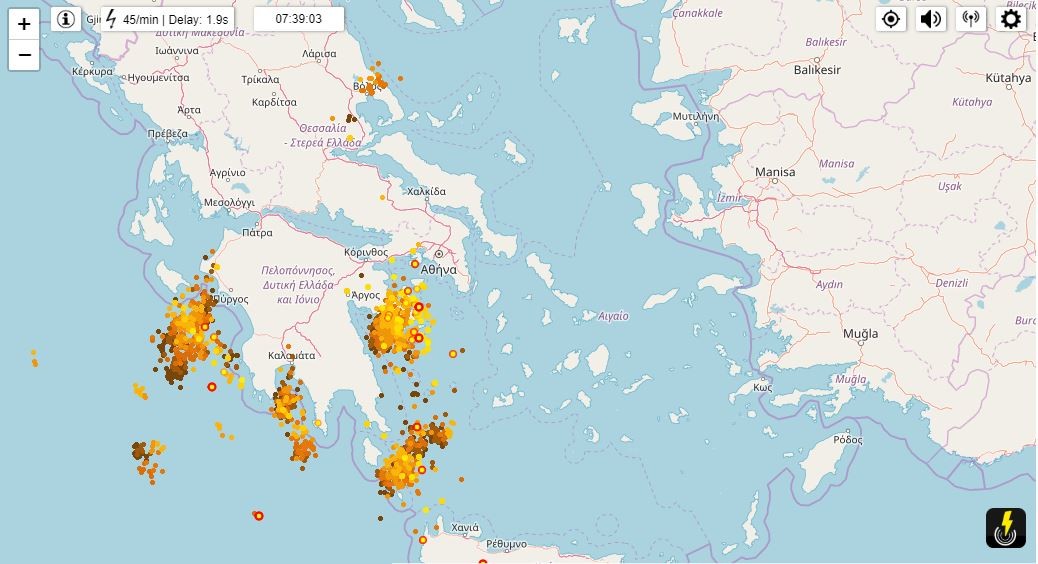
Task: Click the black Balıkesir city label
Action: coord(818,70)
